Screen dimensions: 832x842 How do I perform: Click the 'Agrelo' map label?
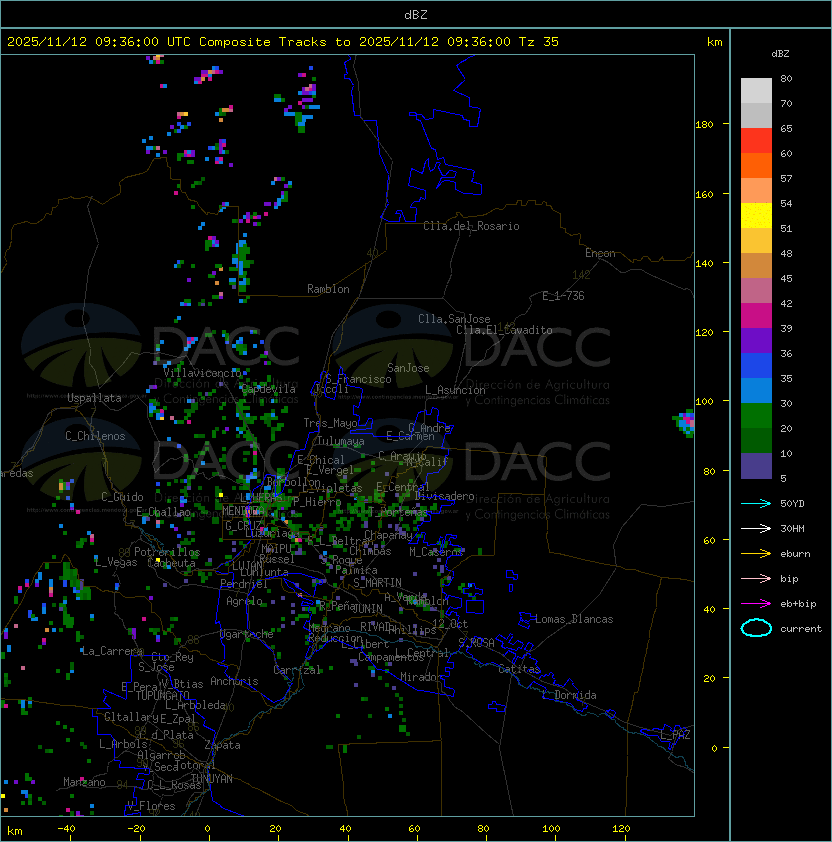pos(244,601)
